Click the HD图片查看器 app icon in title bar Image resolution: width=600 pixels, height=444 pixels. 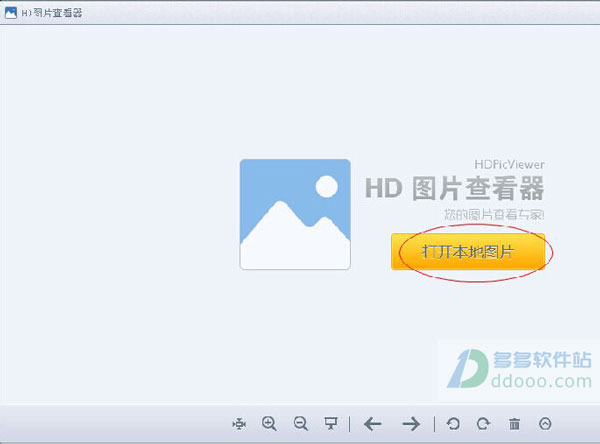(x=11, y=13)
